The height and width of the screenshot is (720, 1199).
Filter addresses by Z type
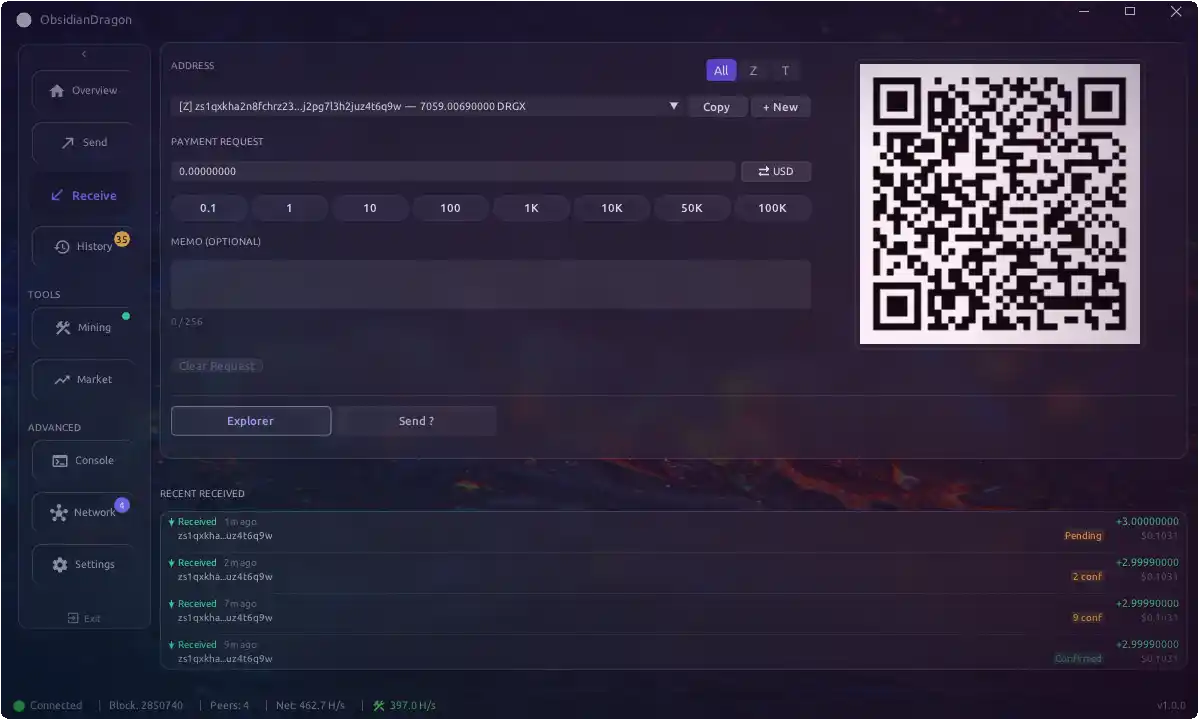[x=753, y=71]
